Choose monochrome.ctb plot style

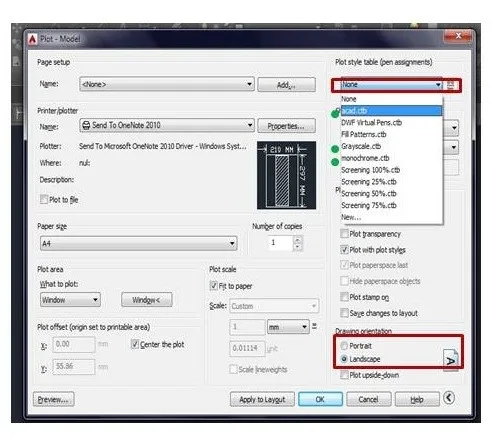[365, 158]
